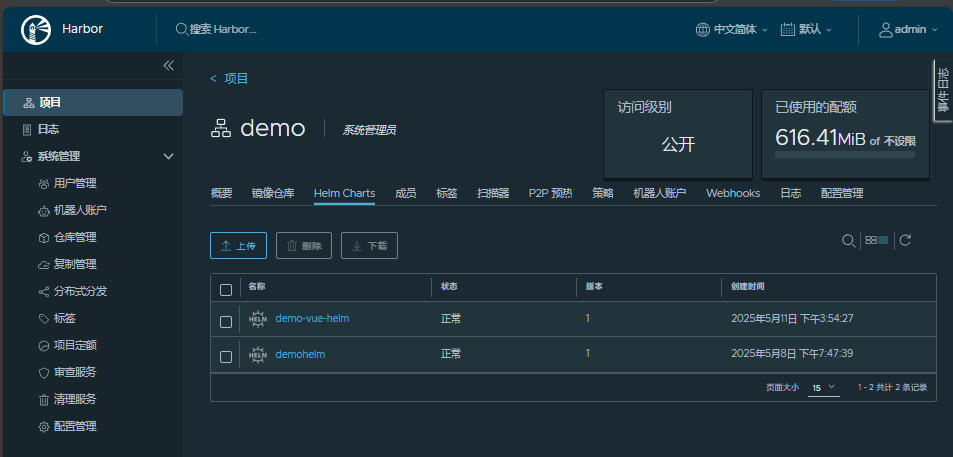Image resolution: width=953 pixels, height=457 pixels.
Task: Click timestamp 2025年5月11日 下午3:54:27
Action: pyautogui.click(x=792, y=318)
